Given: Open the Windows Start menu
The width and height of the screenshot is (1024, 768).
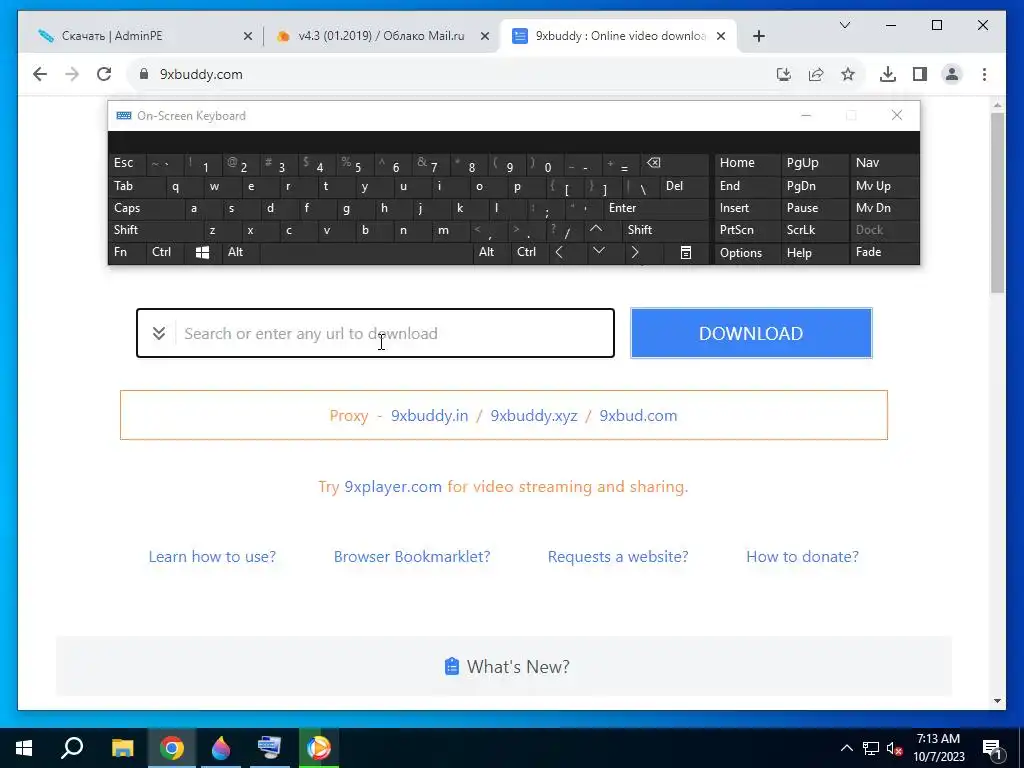Looking at the screenshot, I should [24, 748].
